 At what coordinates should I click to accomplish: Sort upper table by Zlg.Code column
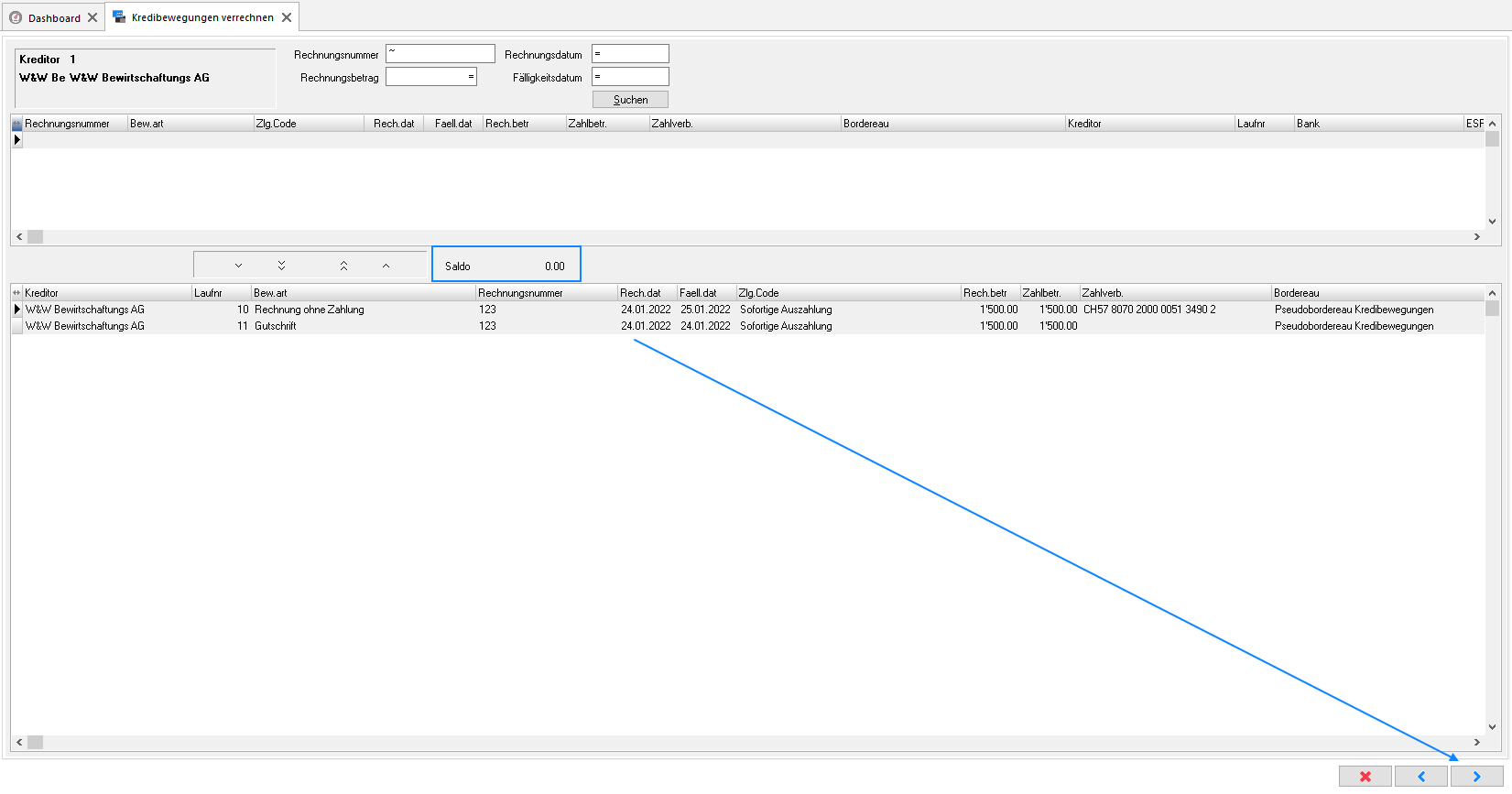(309, 124)
